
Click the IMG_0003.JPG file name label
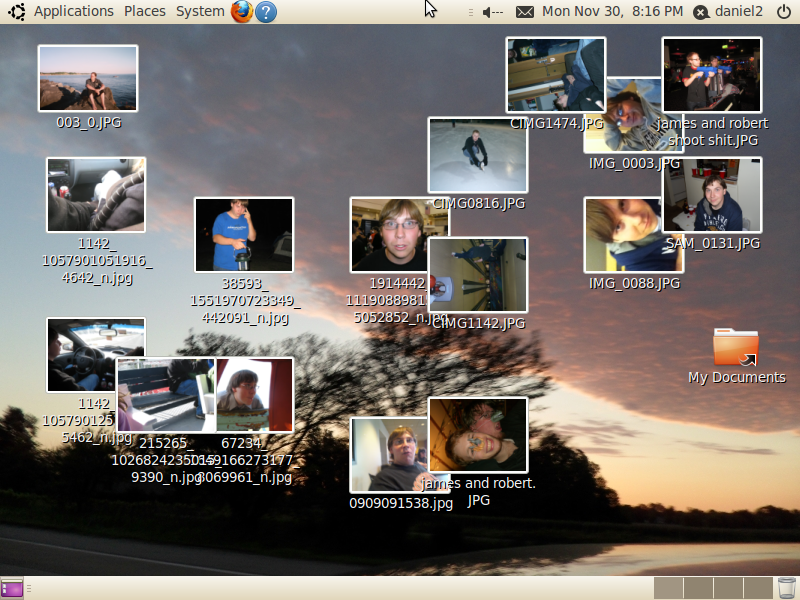tap(634, 163)
